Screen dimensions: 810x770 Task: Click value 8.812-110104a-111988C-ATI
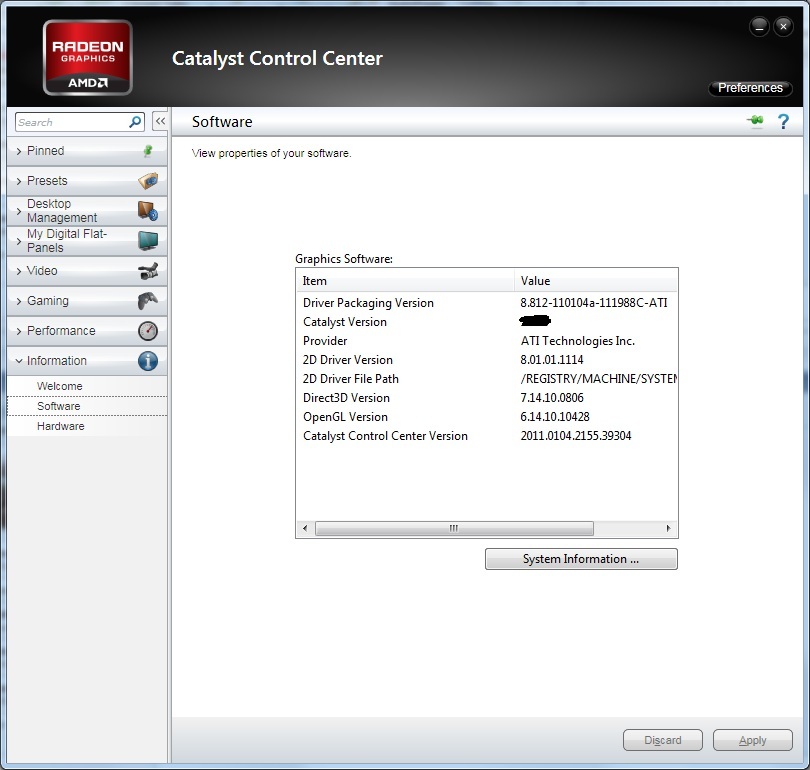click(594, 303)
